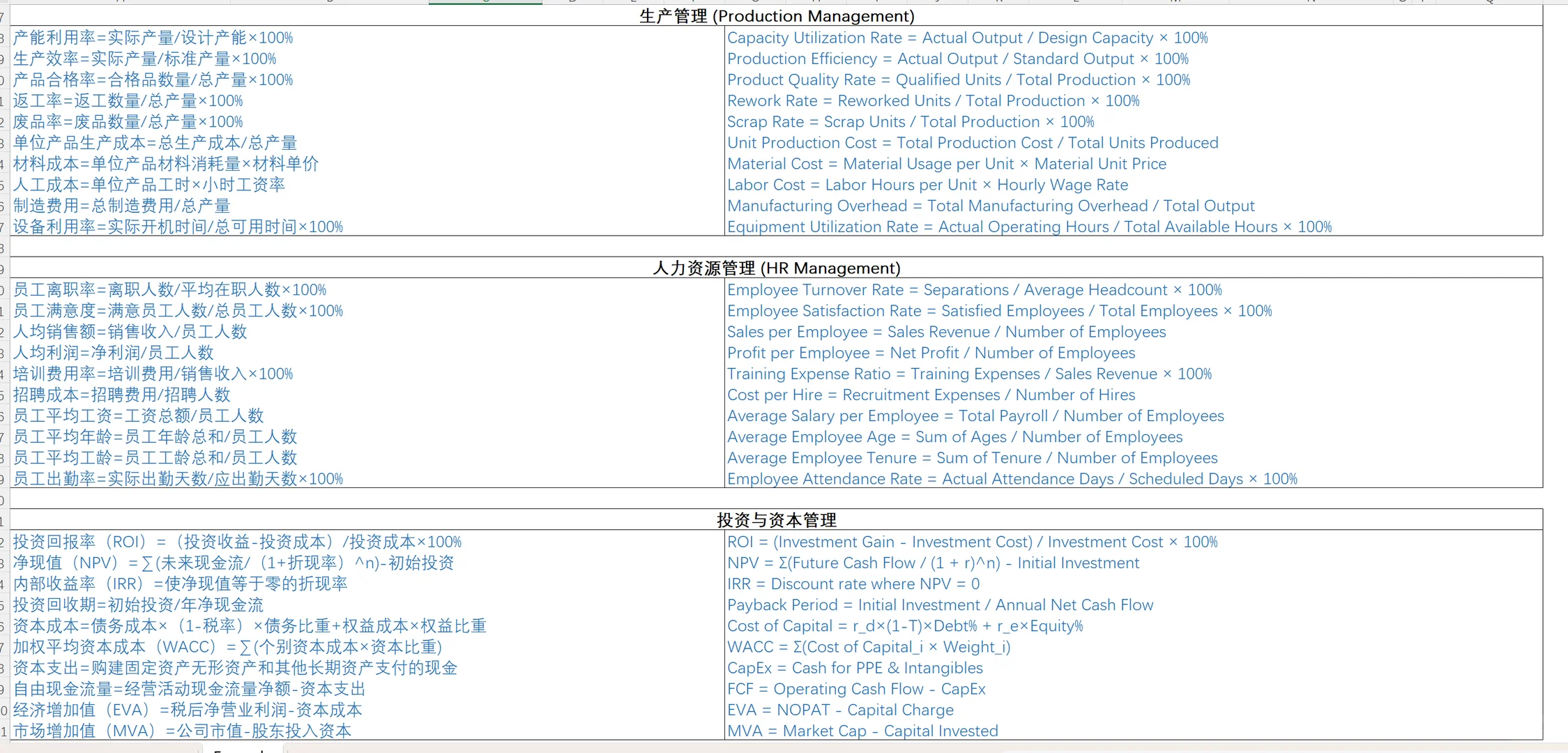Click the Employee Turnover Rate cell
Image resolution: width=1568 pixels, height=753 pixels.
point(974,290)
